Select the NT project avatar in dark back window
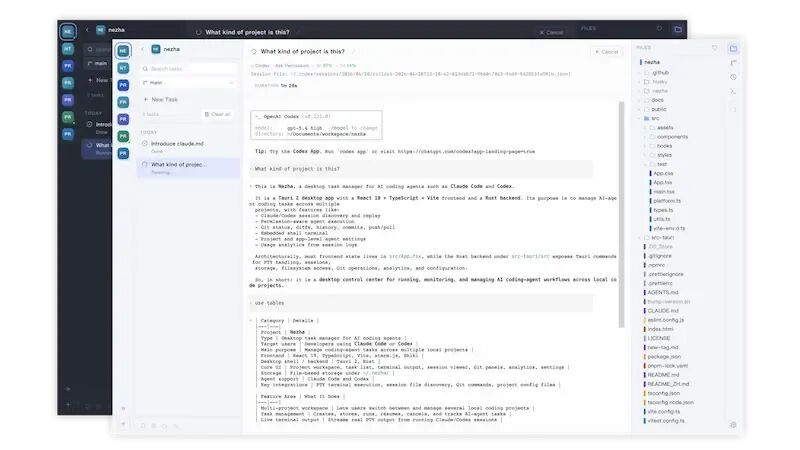The height and width of the screenshot is (450, 800). [x=68, y=48]
